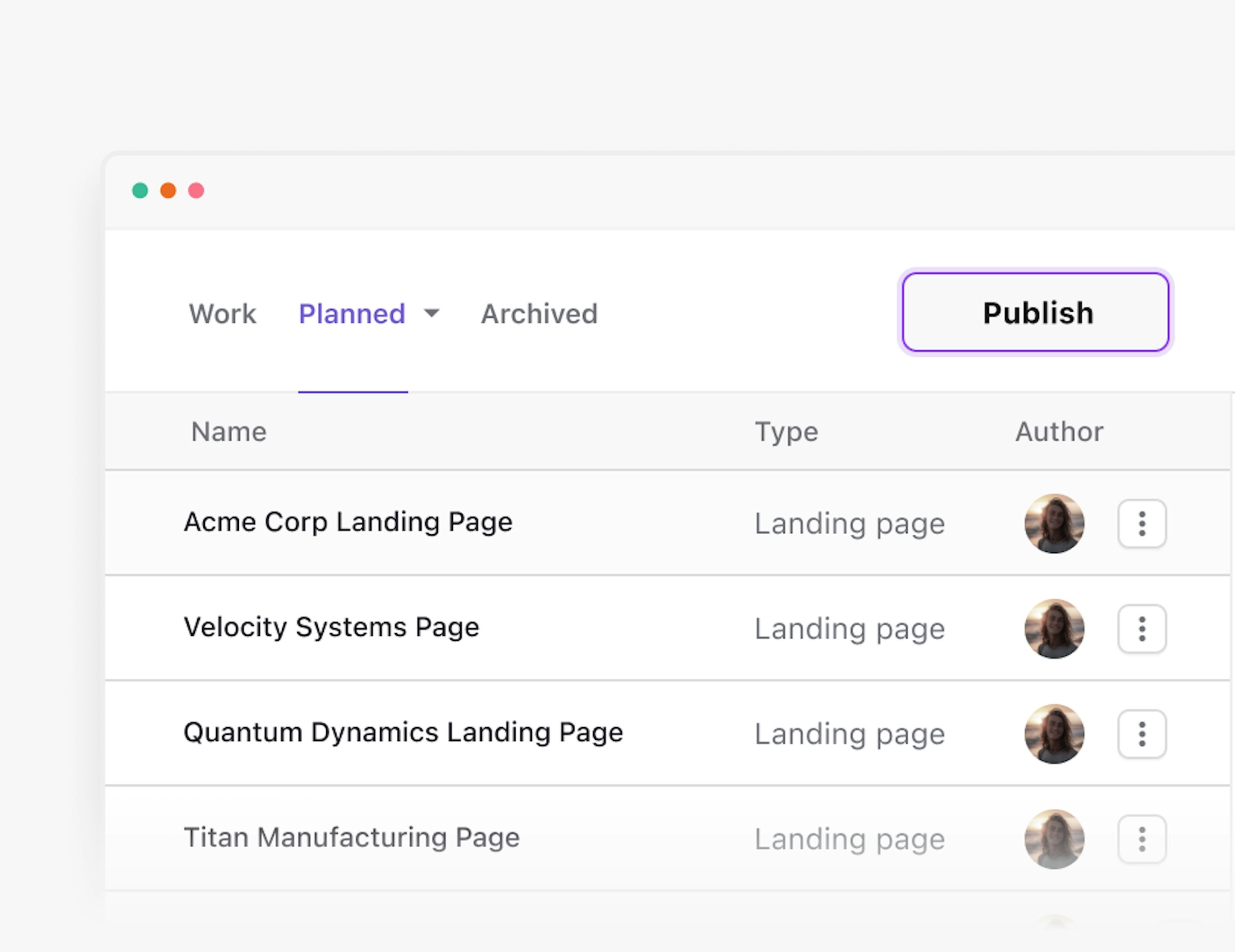1235x952 pixels.
Task: Click author avatar in Titan Manufacturing row
Action: pyautogui.click(x=1054, y=839)
